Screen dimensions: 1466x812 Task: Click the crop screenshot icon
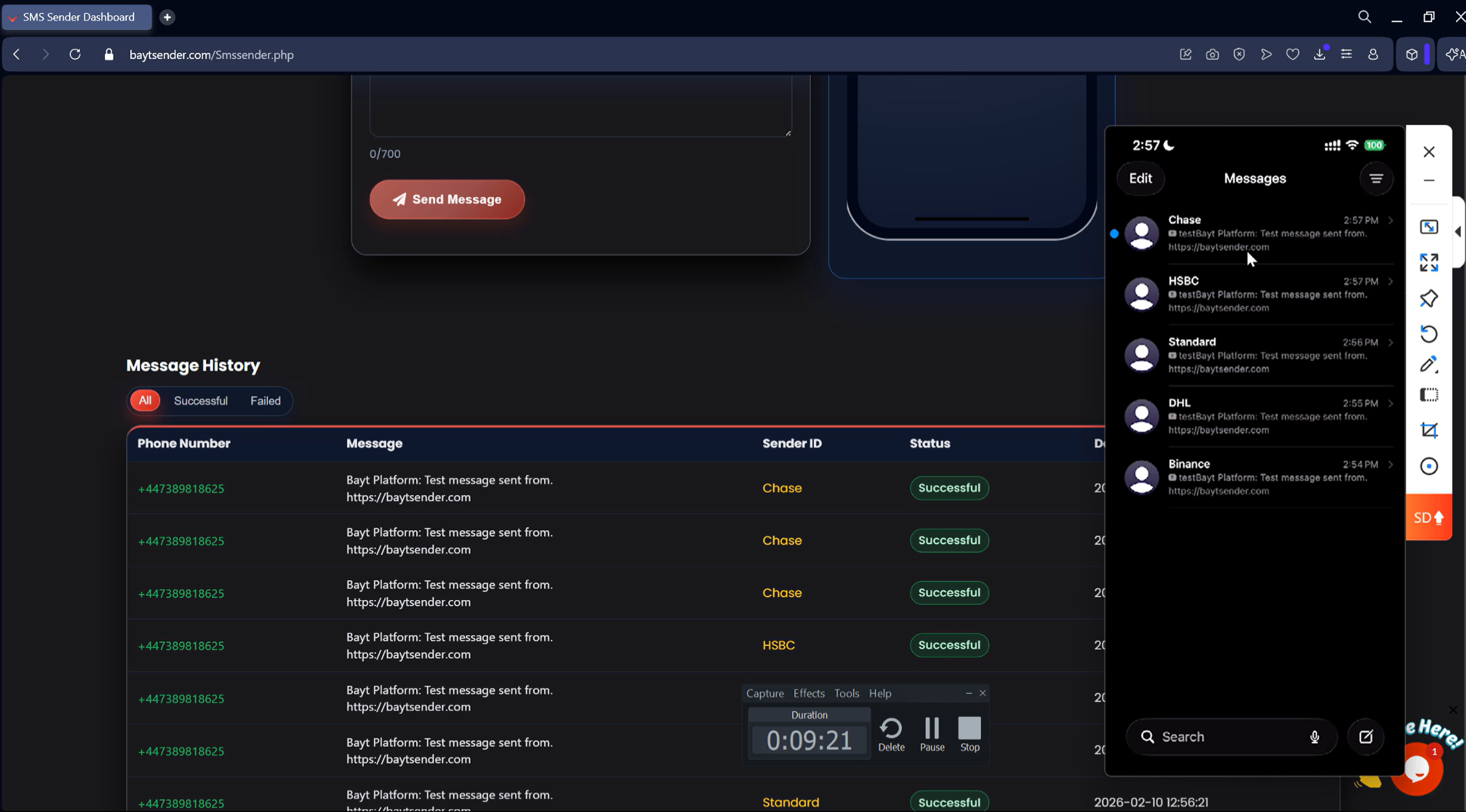[x=1429, y=431]
